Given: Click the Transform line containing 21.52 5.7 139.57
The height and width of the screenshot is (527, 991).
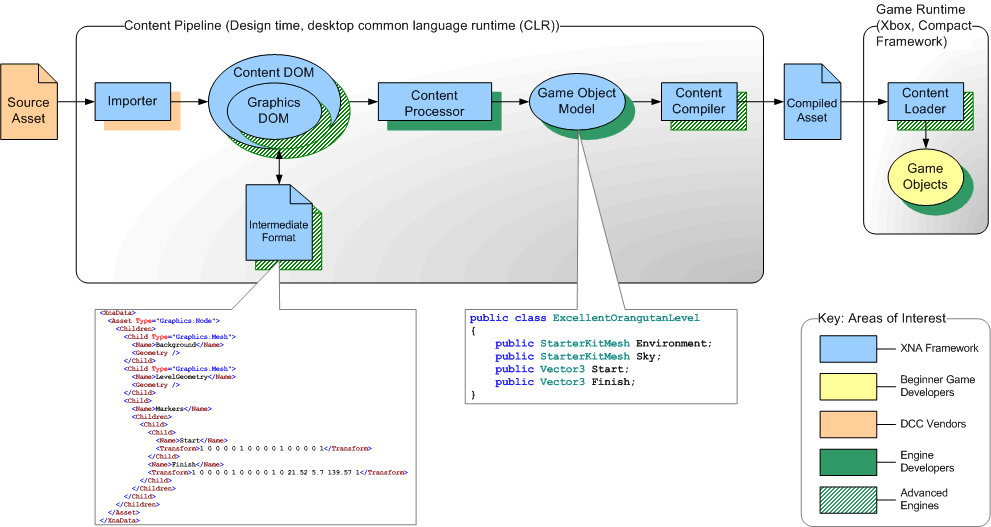Looking at the screenshot, I should pos(277,473).
